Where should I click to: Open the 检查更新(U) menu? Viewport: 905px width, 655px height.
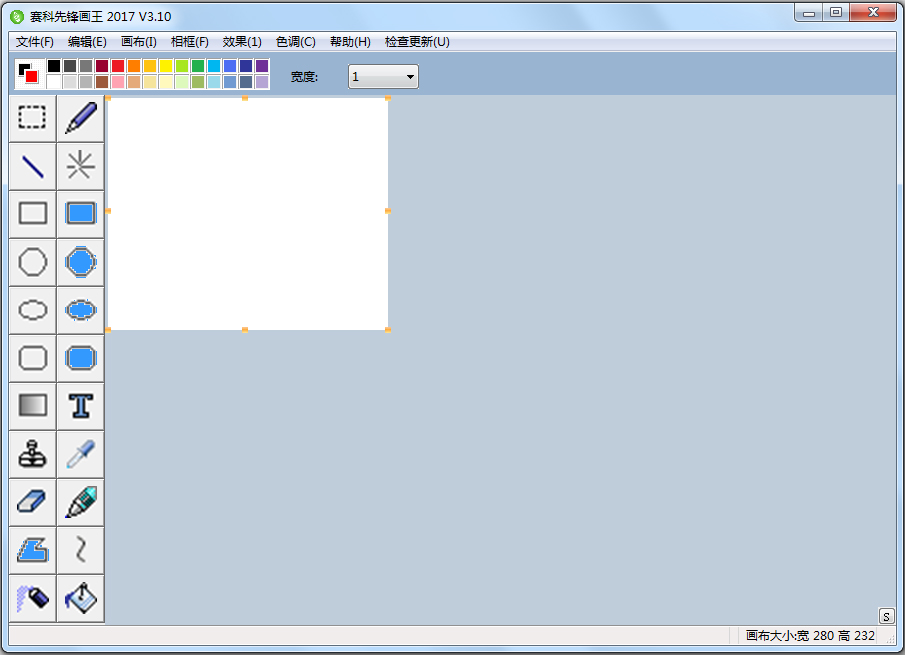point(417,42)
